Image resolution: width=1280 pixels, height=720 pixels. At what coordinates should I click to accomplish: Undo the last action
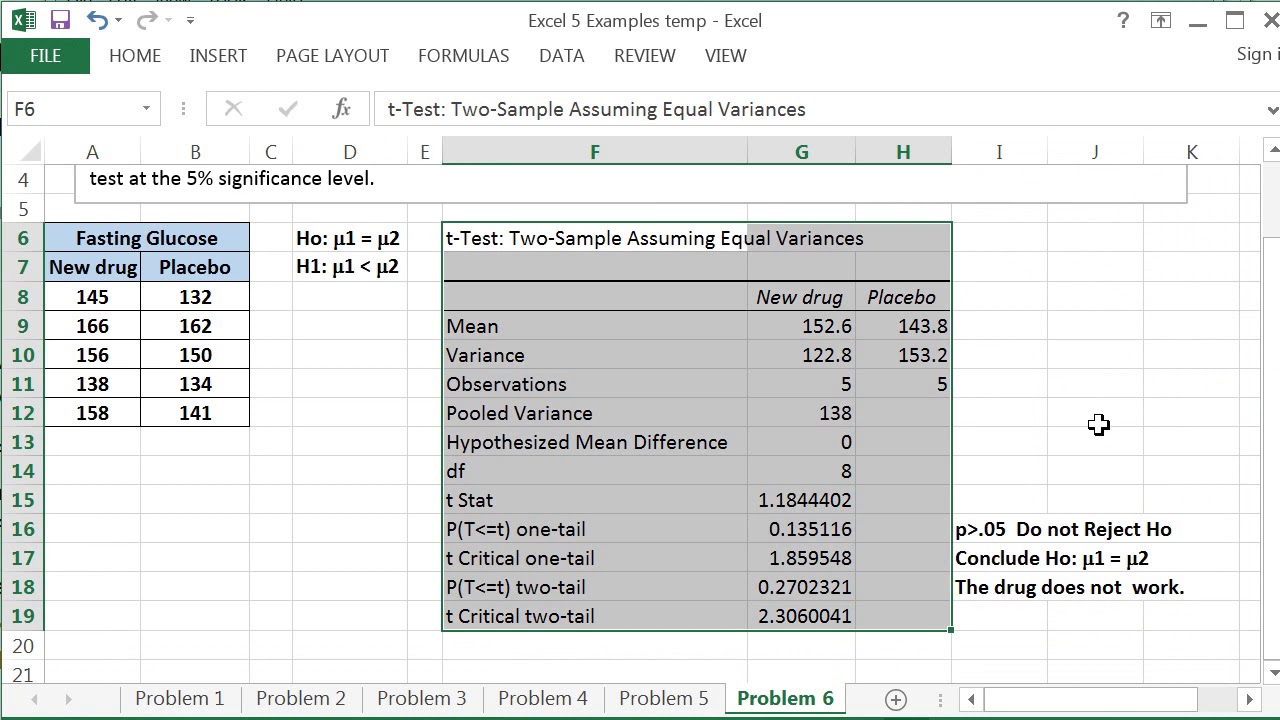[97, 20]
